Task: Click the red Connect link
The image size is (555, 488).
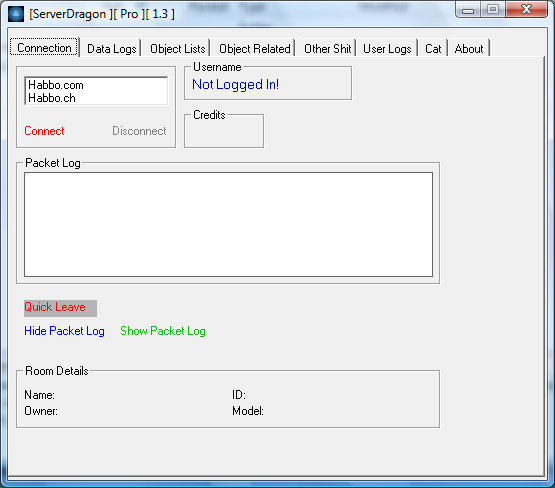Action: tap(44, 131)
